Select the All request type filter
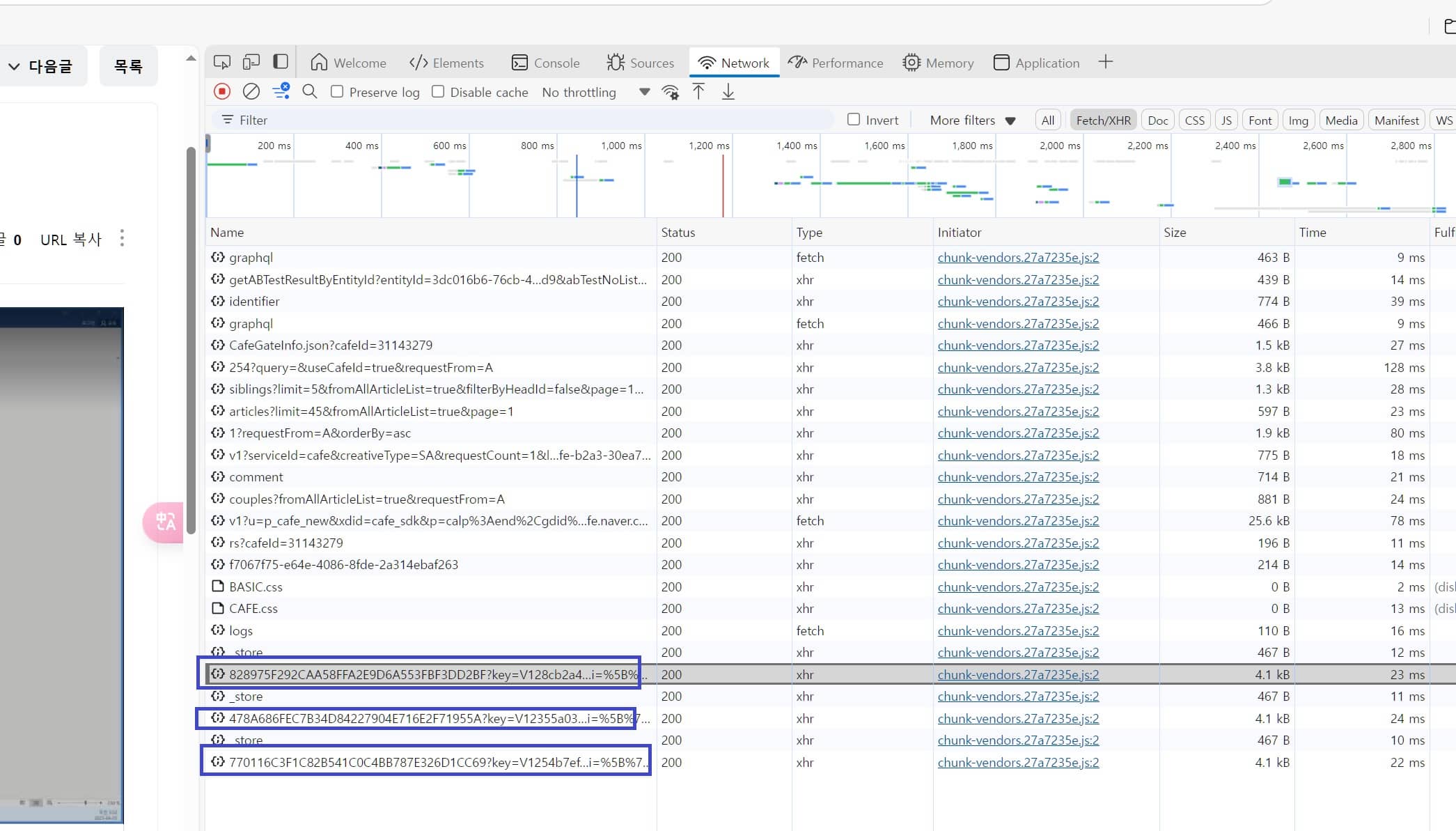The image size is (1456, 831). [1048, 120]
